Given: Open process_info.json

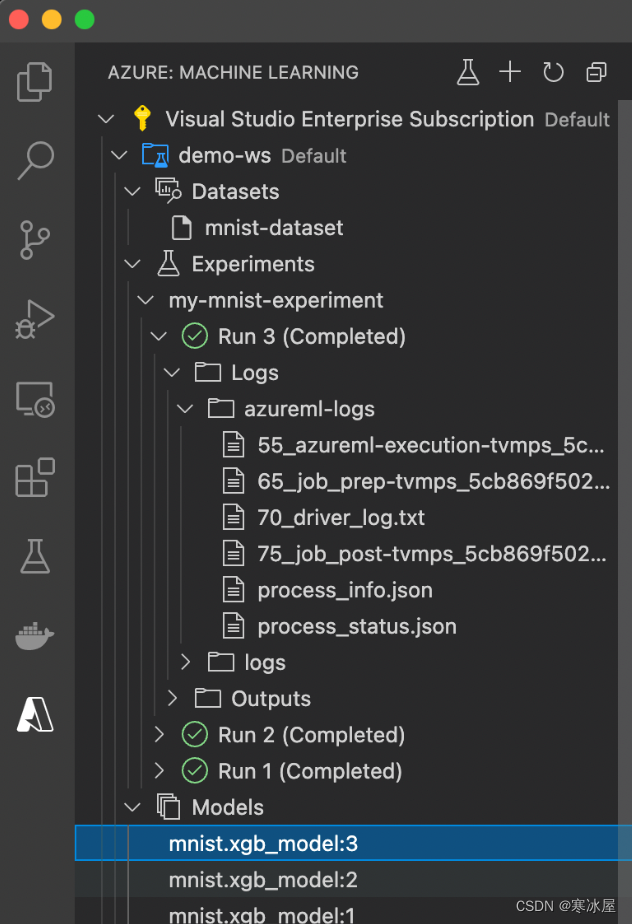Looking at the screenshot, I should coord(347,590).
